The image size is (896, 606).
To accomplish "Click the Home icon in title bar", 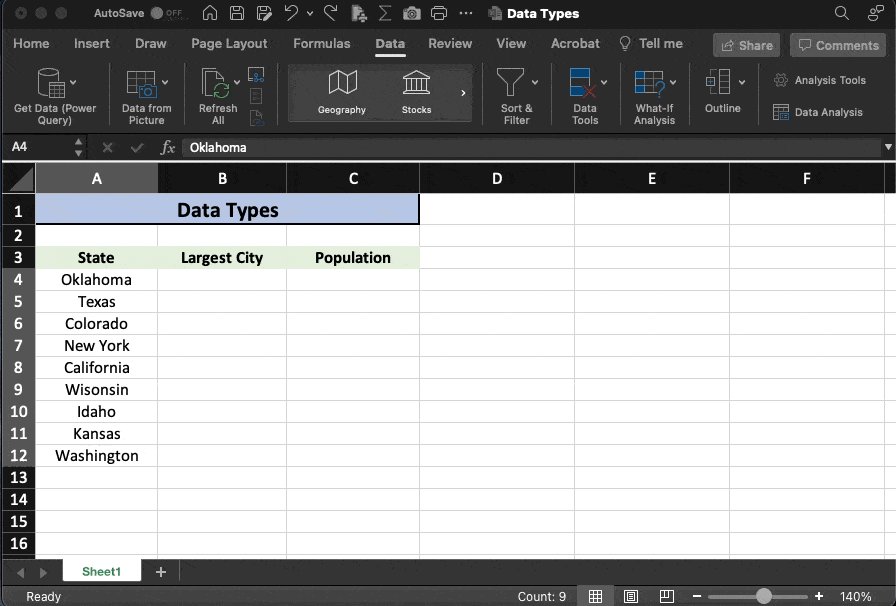I will (210, 13).
